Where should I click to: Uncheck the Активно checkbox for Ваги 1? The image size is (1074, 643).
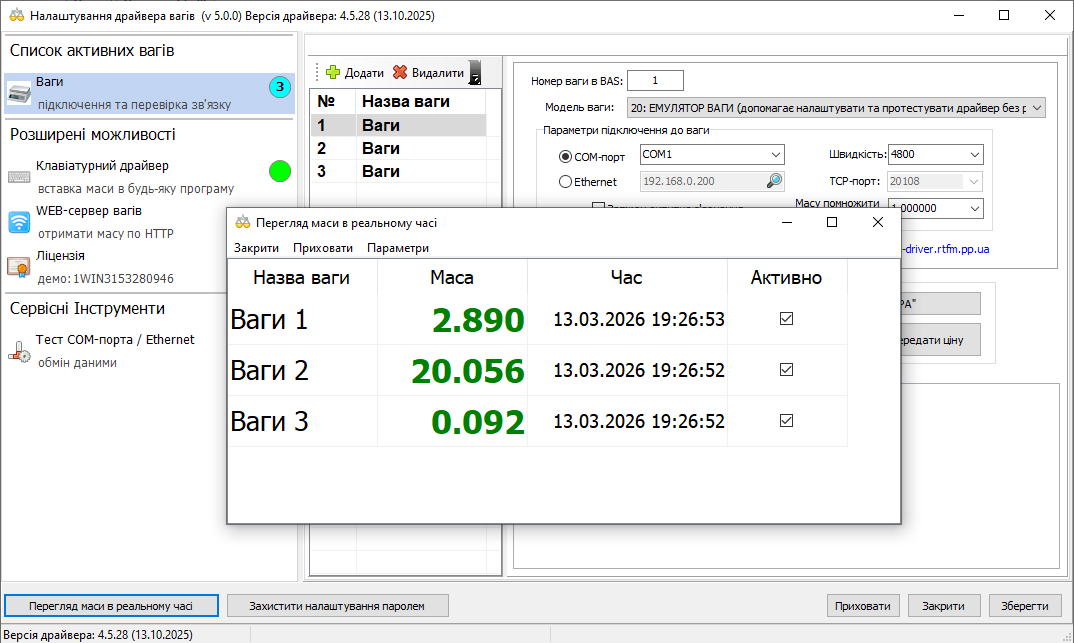786,319
